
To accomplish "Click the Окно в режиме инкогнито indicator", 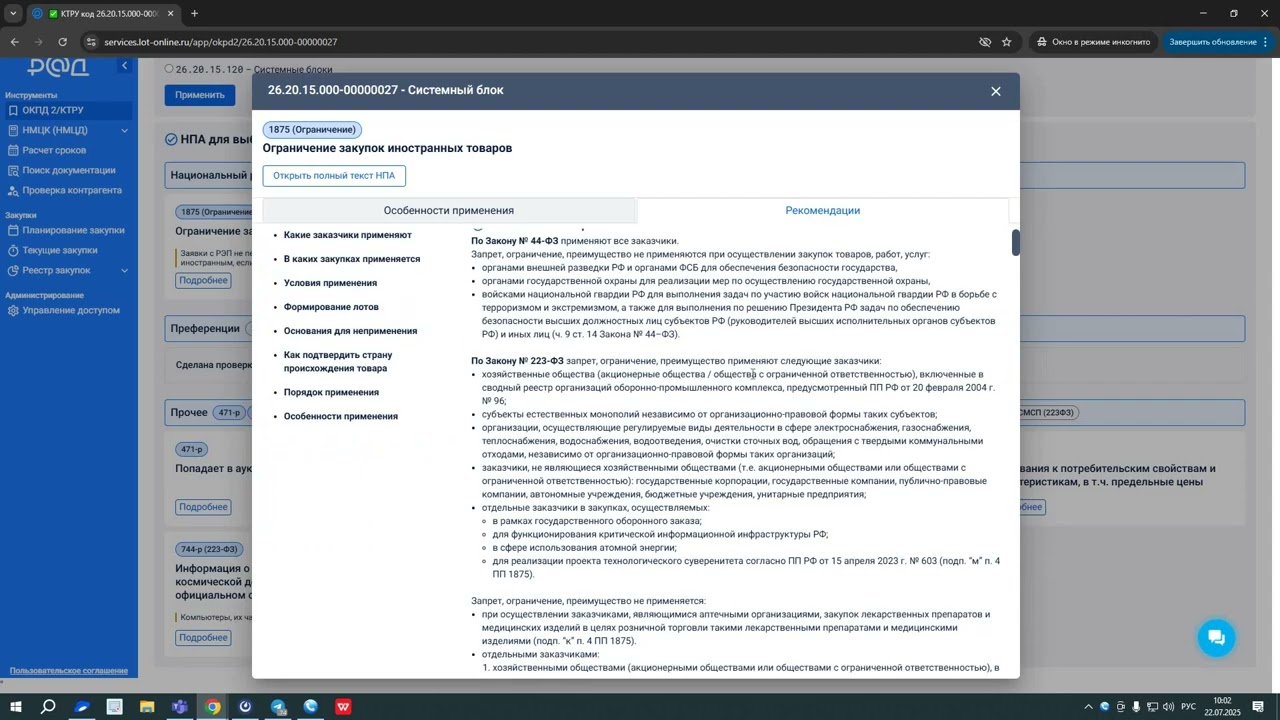I will tap(1095, 42).
